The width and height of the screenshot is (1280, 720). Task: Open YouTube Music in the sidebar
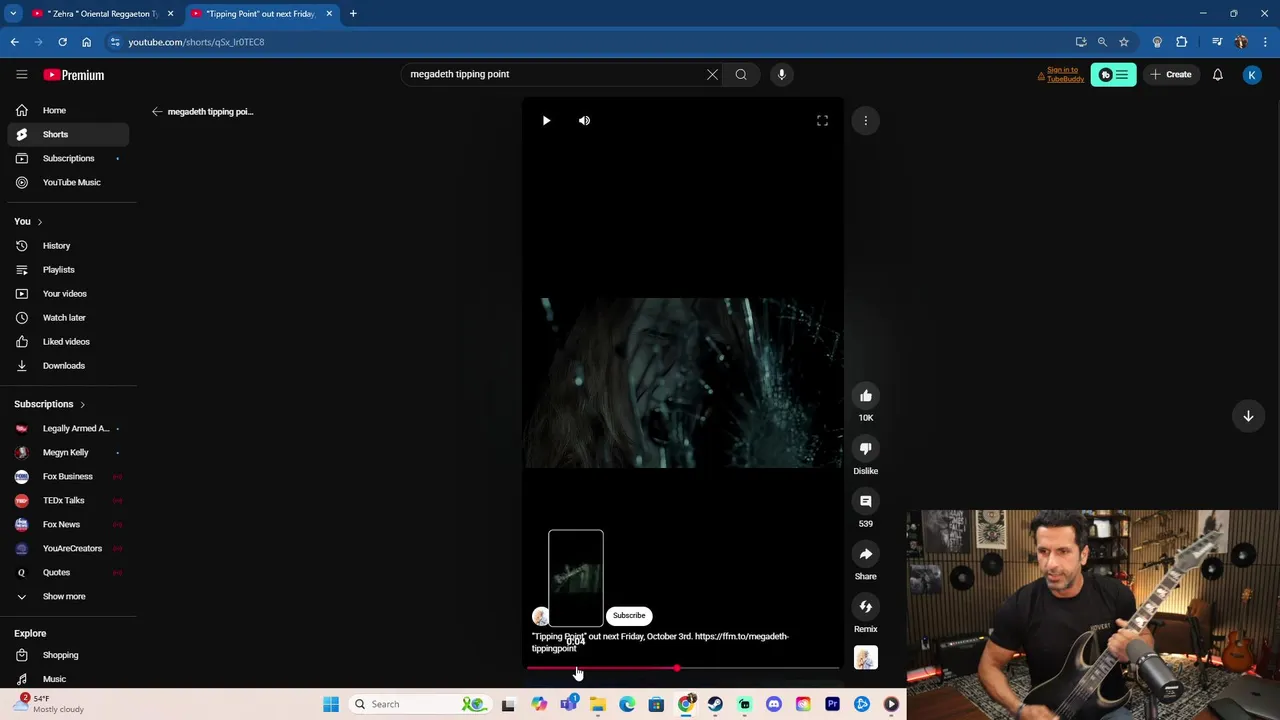click(69, 182)
